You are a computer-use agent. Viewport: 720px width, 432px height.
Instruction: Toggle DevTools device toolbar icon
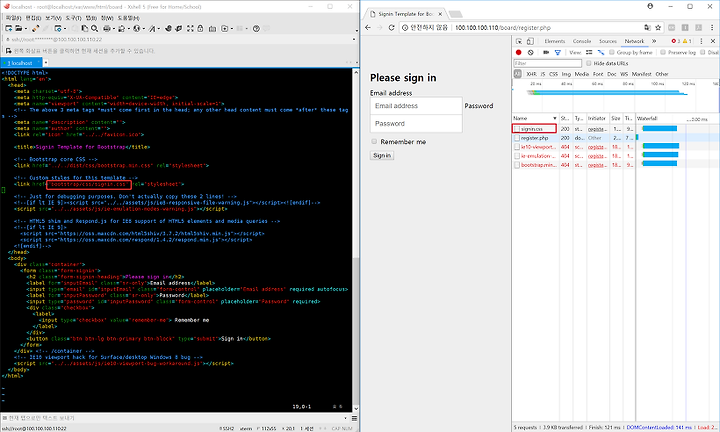tap(530, 41)
